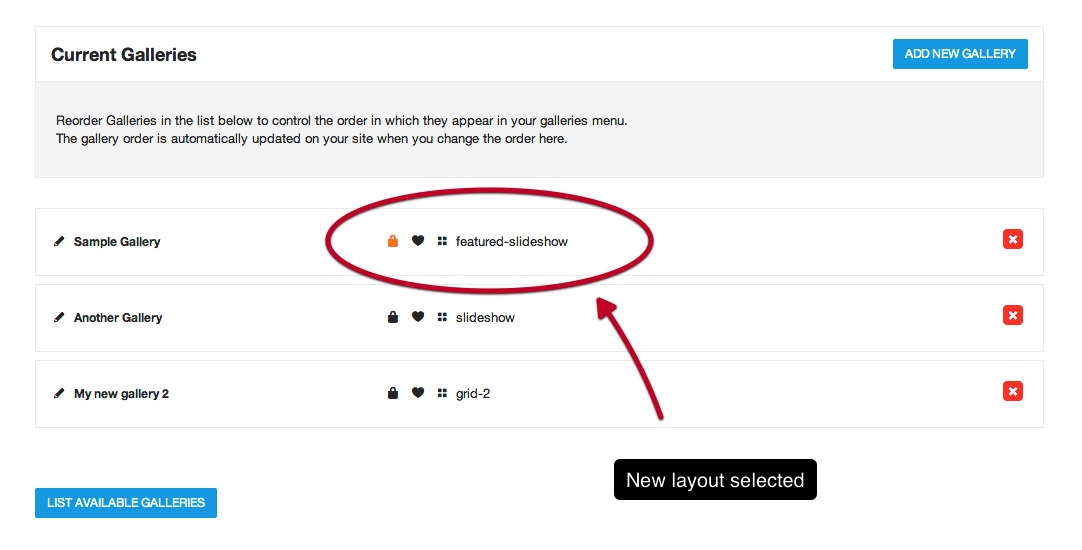Click the heart icon in Another Gallery row
Screen dimensions: 1082x550
tap(418, 317)
